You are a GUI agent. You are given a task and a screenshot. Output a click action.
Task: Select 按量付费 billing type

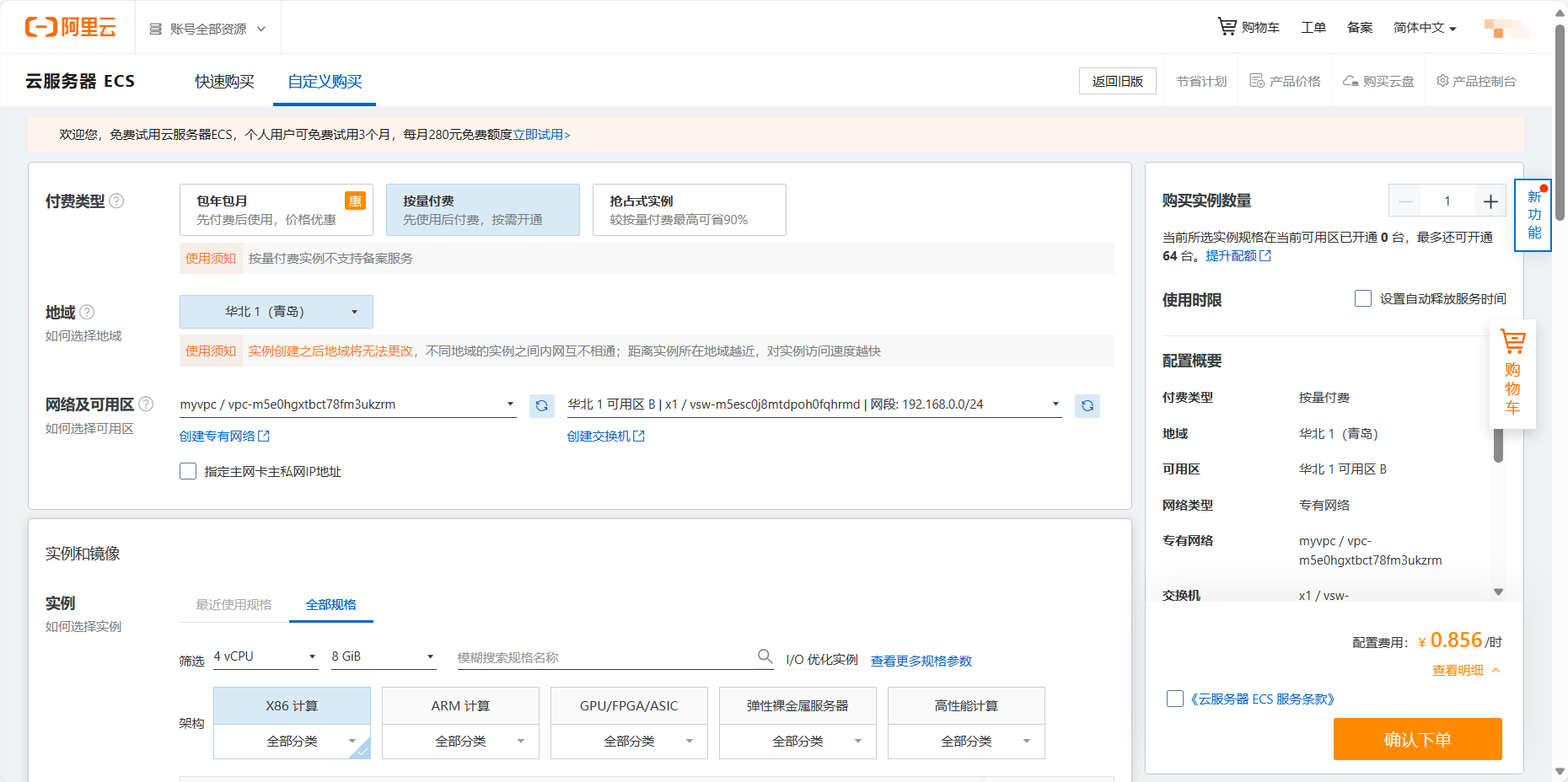coord(483,210)
